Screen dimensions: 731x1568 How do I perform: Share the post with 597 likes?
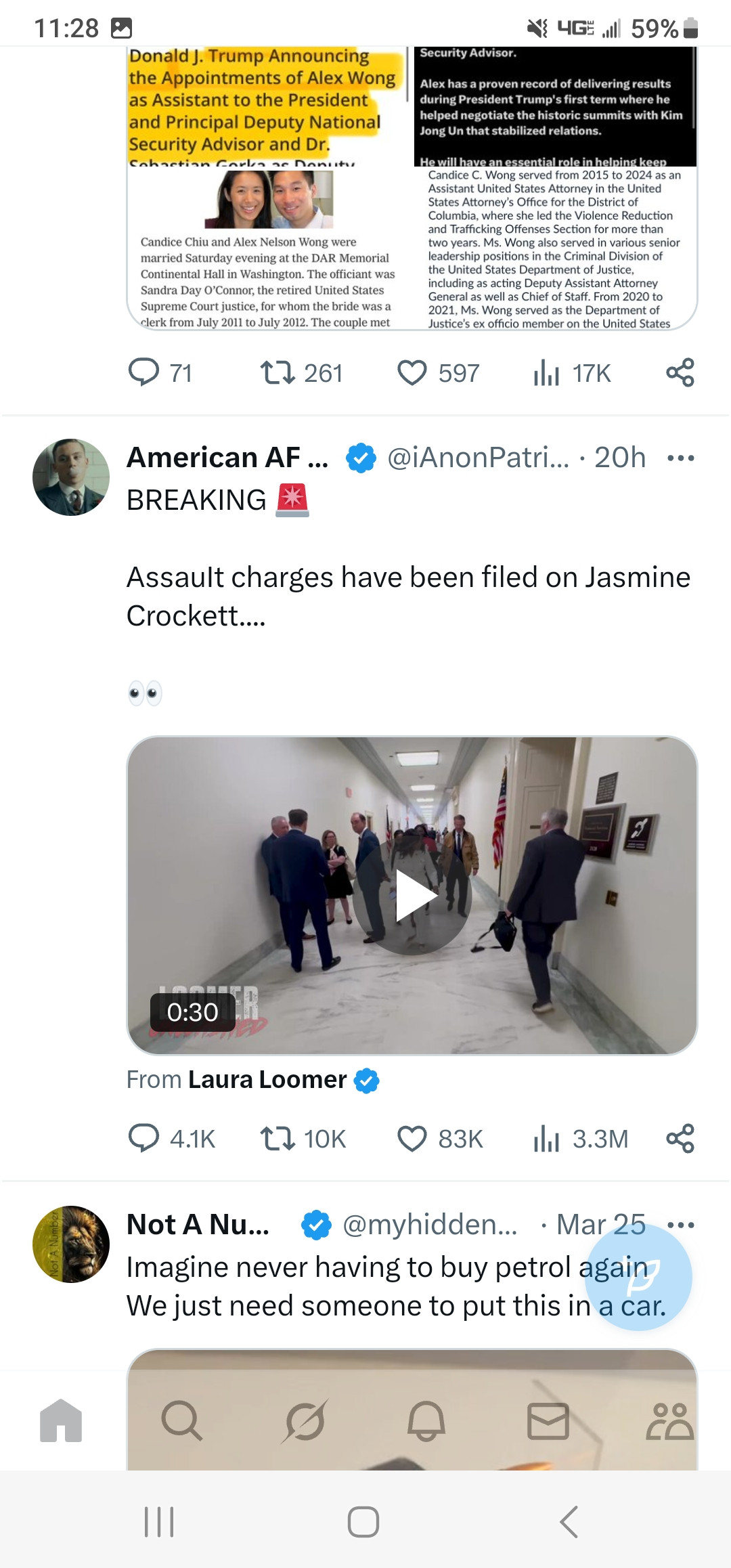(680, 373)
